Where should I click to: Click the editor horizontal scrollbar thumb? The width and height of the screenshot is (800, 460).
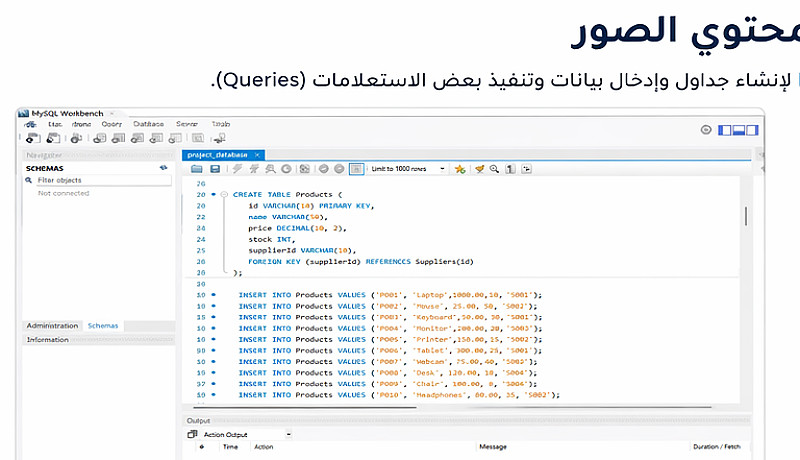[x=305, y=407]
